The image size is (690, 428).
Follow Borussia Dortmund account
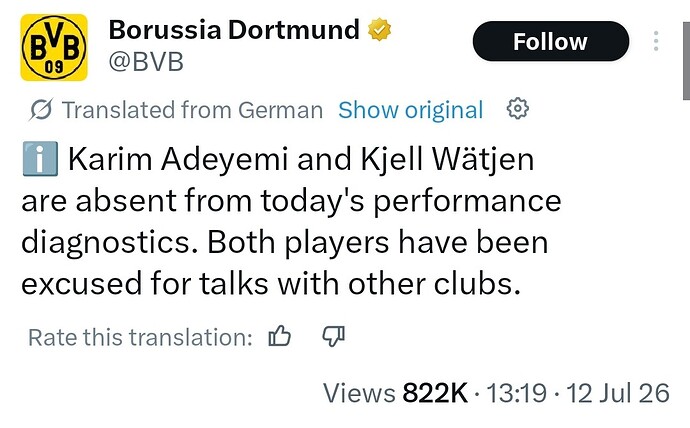tap(551, 41)
